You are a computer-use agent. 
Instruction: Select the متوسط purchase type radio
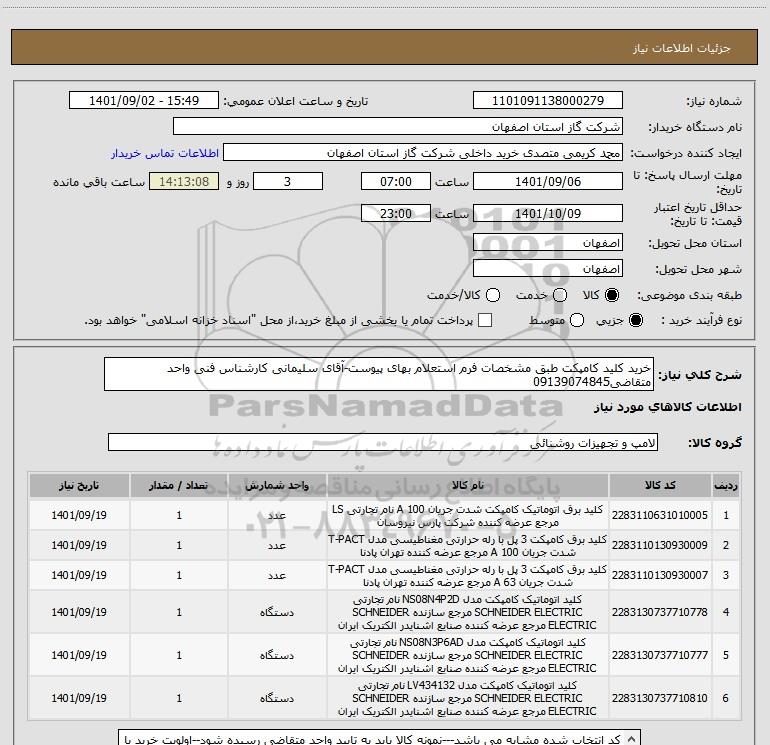tap(577, 320)
